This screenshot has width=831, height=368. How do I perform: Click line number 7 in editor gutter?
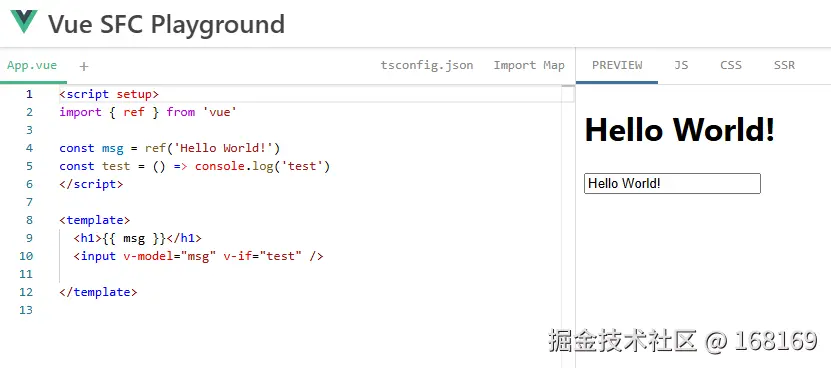29,203
